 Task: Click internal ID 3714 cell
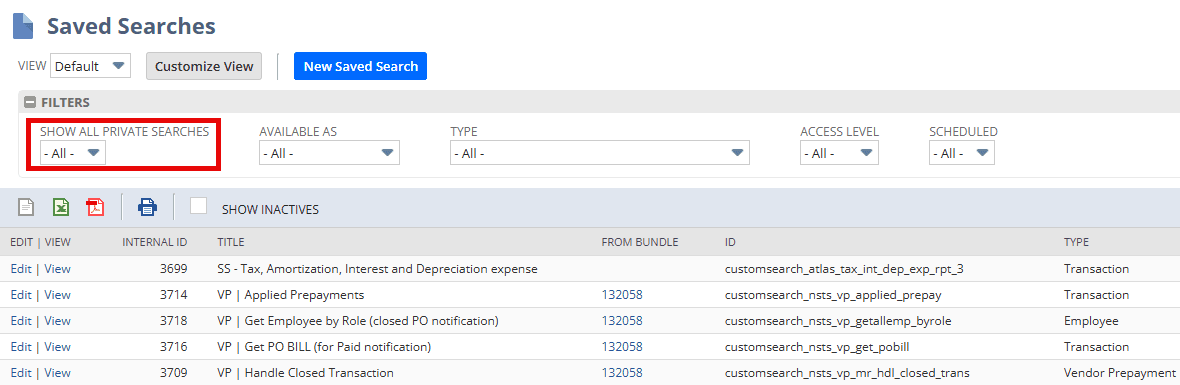pyautogui.click(x=174, y=295)
